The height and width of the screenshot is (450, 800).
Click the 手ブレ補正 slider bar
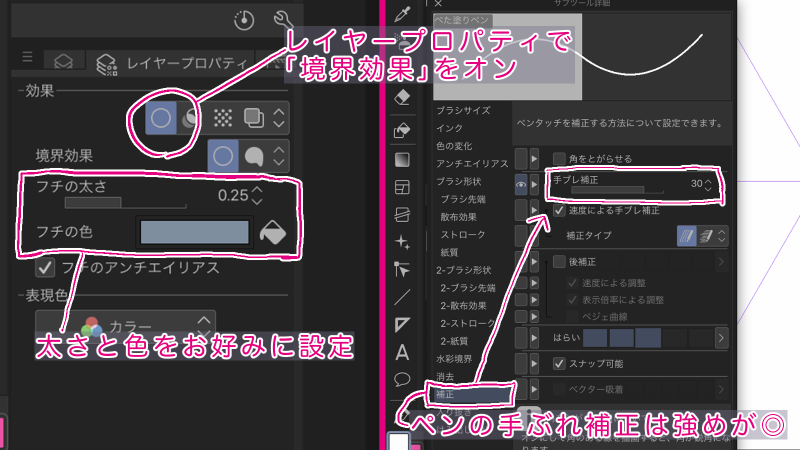click(617, 190)
